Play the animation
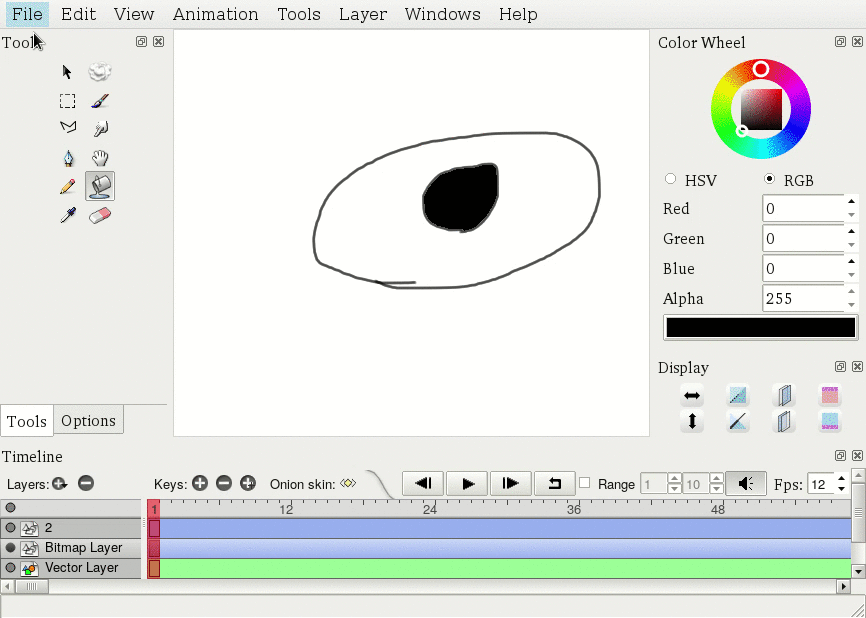The width and height of the screenshot is (866, 618). click(x=467, y=484)
